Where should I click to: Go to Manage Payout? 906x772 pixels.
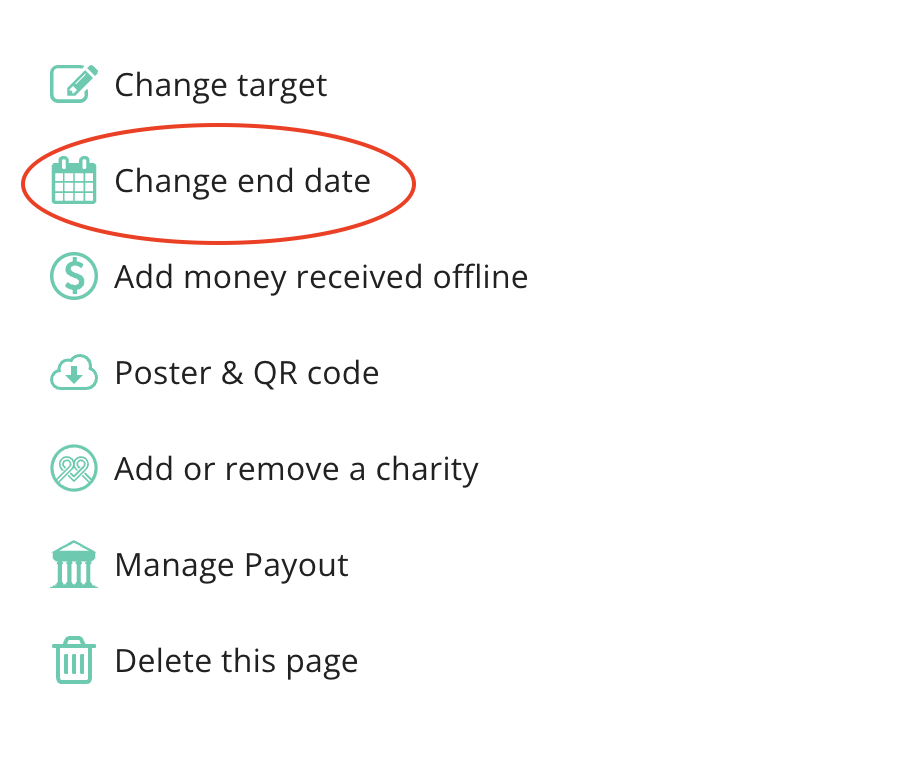[232, 565]
